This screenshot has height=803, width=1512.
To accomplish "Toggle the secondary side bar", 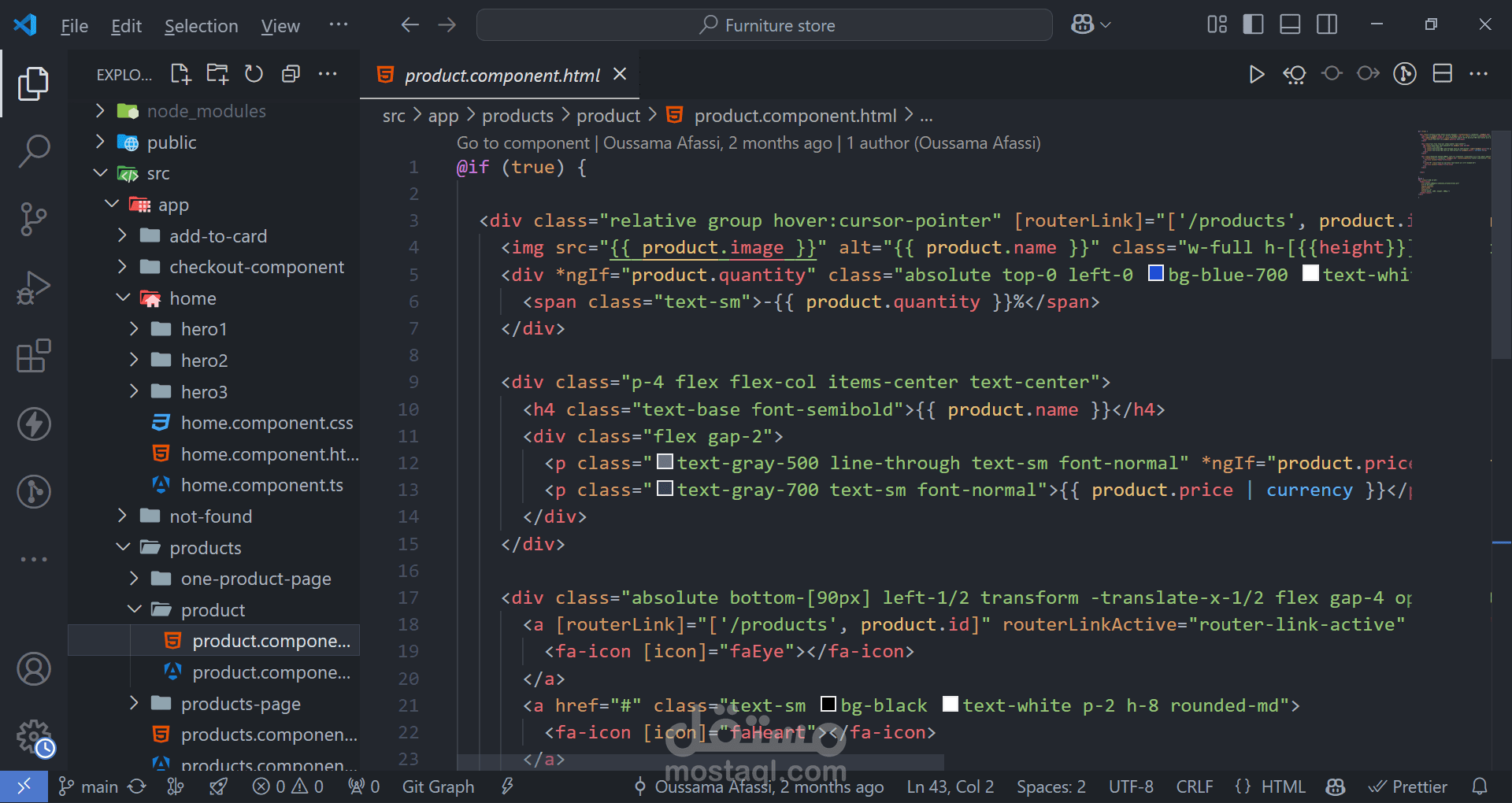I will point(1327,24).
